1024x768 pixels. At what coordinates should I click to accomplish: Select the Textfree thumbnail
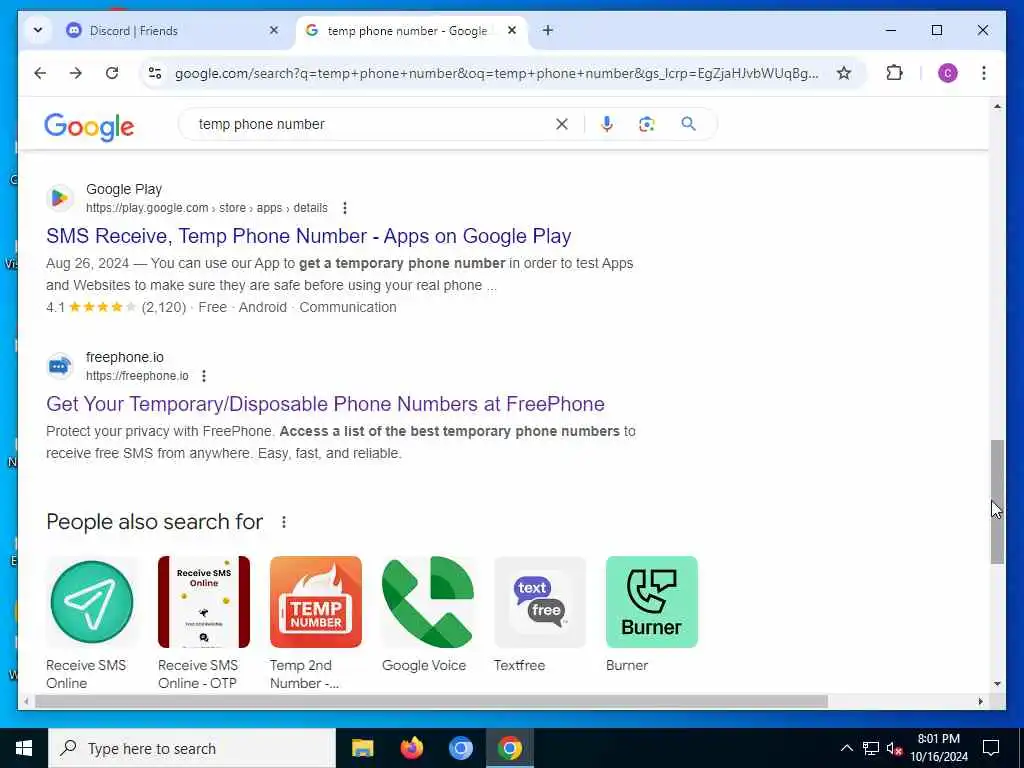(539, 602)
